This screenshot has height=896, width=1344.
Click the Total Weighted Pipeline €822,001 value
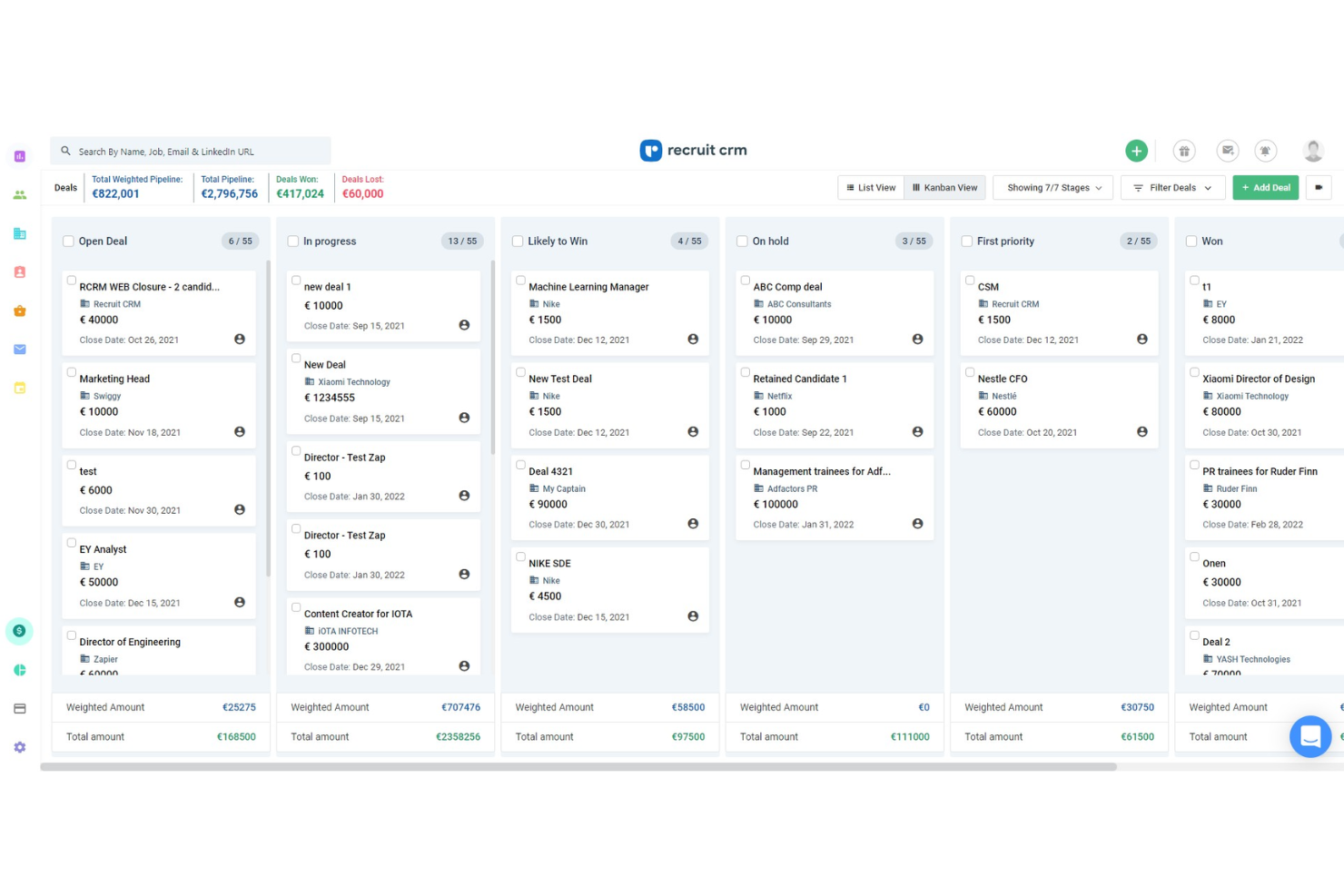coord(115,194)
